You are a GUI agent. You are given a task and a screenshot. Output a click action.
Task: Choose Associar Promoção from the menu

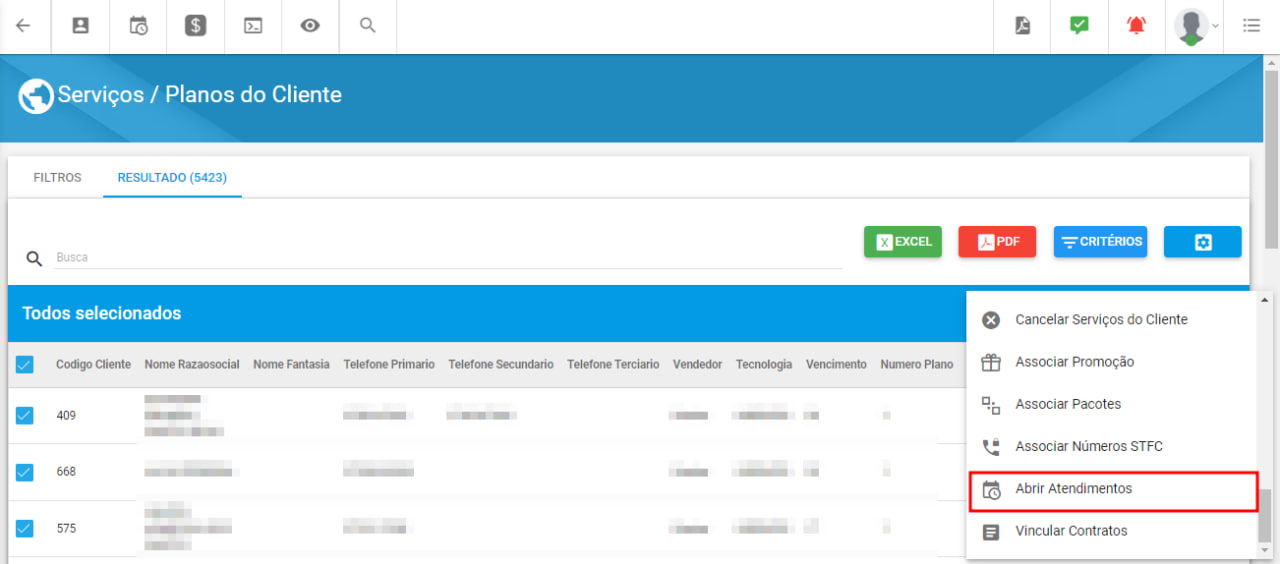1112,362
